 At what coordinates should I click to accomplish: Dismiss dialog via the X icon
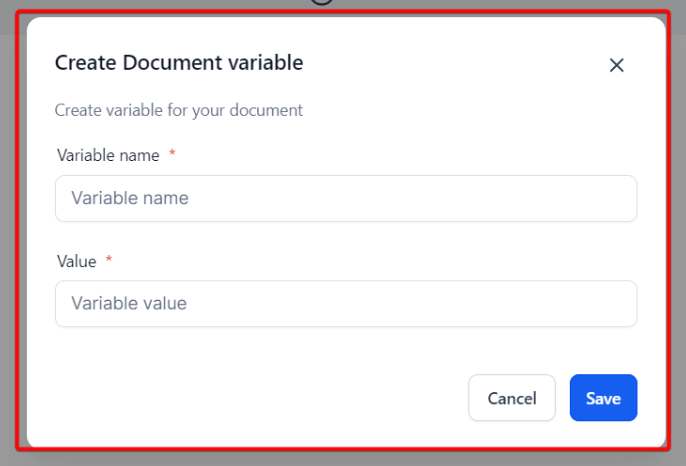[x=616, y=65]
